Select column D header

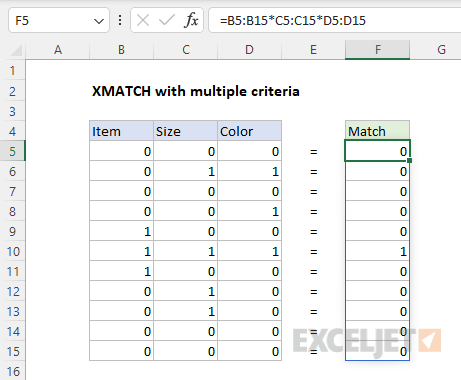249,50
